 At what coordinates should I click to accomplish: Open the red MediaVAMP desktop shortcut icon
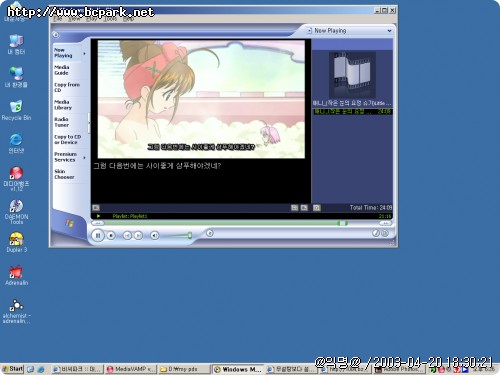point(16,179)
